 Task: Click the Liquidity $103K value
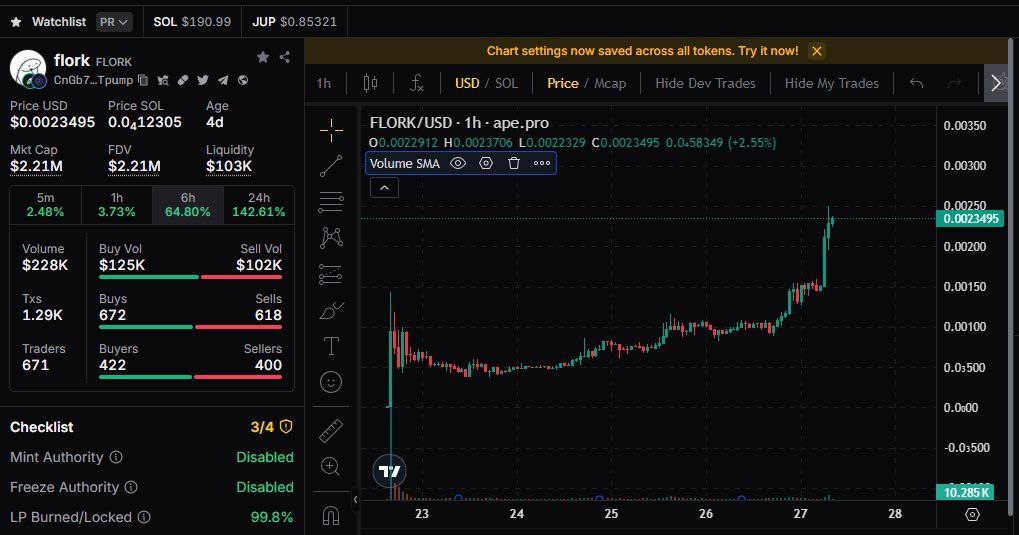[x=229, y=166]
